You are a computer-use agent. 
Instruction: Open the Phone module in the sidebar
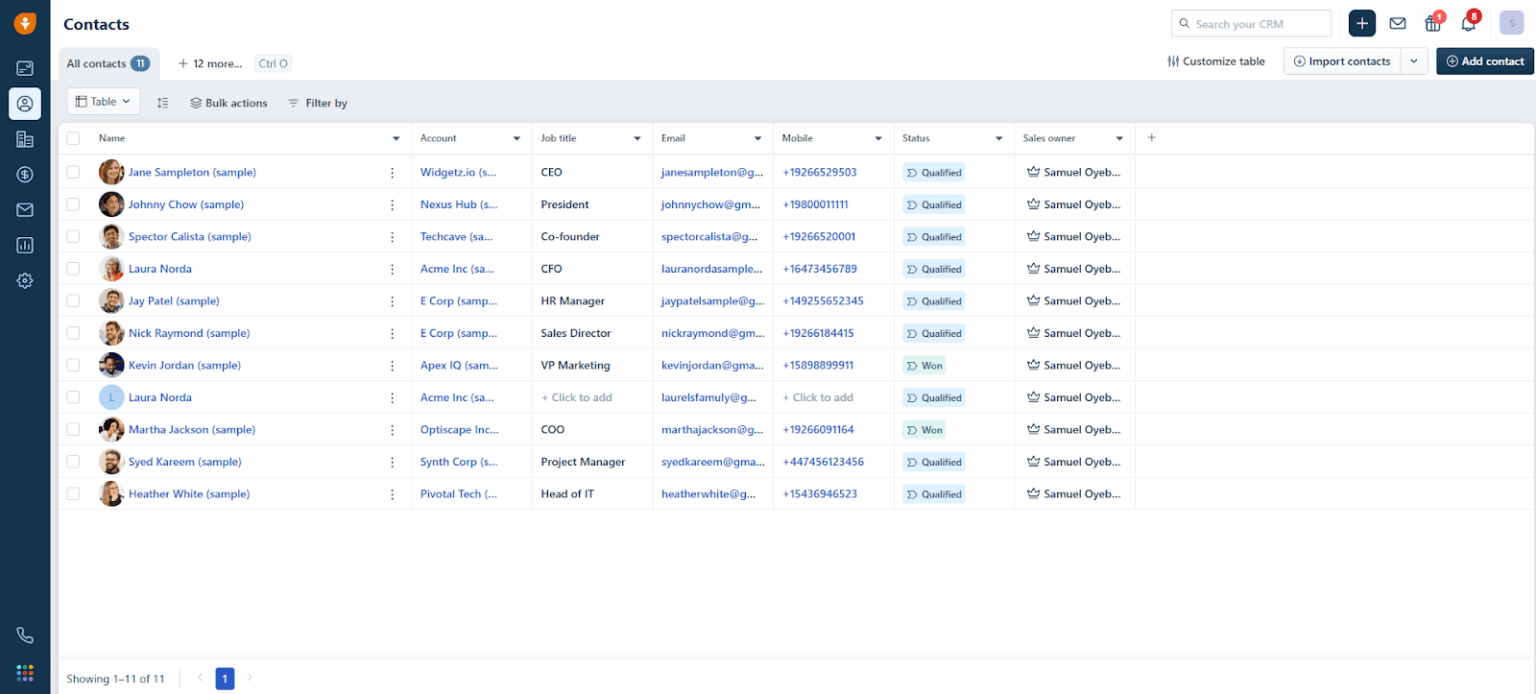[x=25, y=635]
